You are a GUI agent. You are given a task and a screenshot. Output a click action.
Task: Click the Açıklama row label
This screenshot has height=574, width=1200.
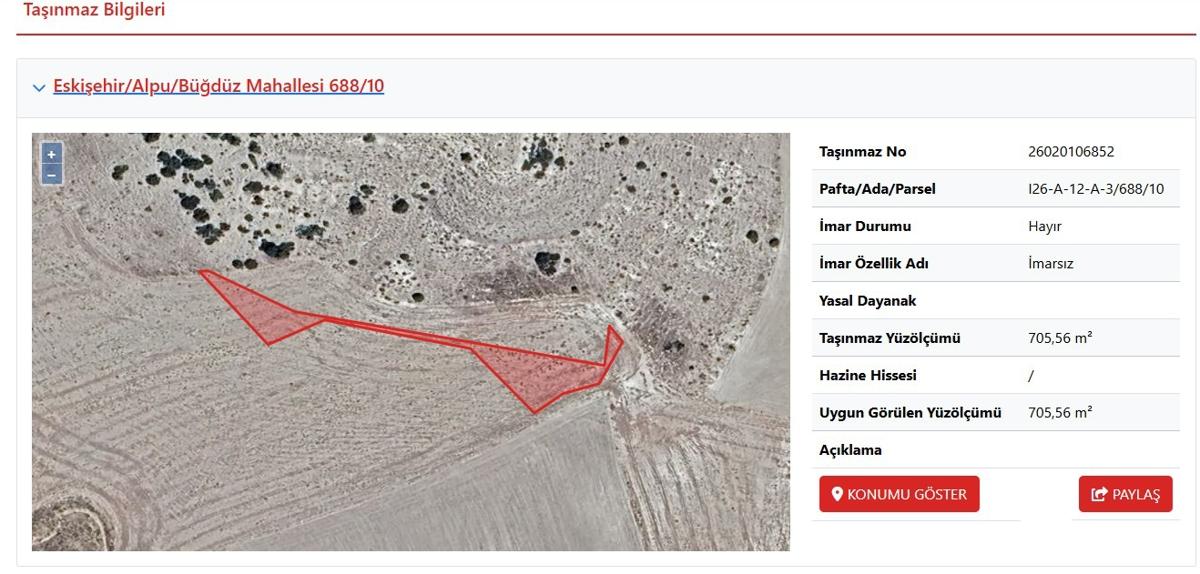tap(850, 450)
